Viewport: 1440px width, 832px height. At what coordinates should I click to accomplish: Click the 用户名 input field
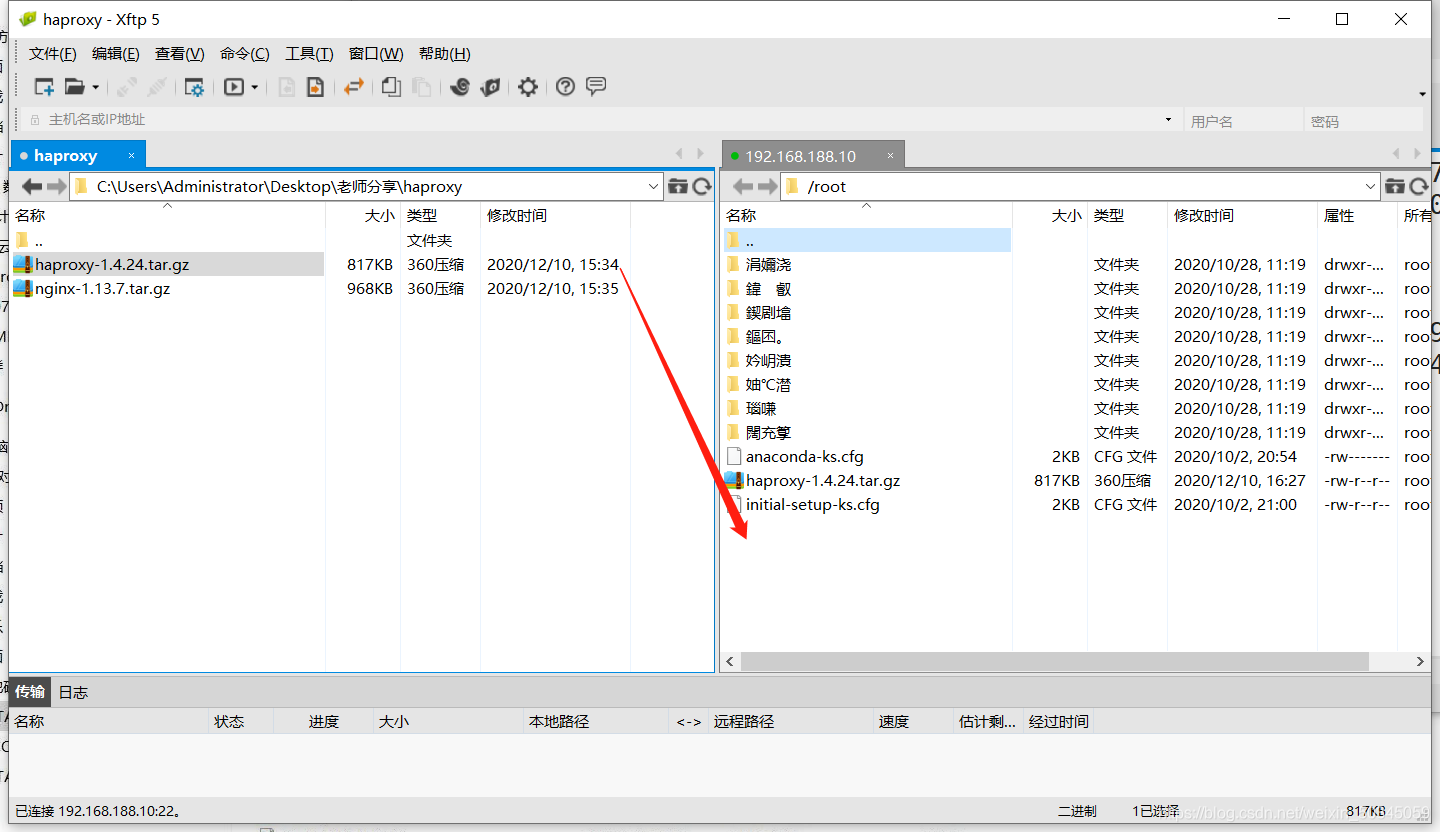tap(1242, 121)
